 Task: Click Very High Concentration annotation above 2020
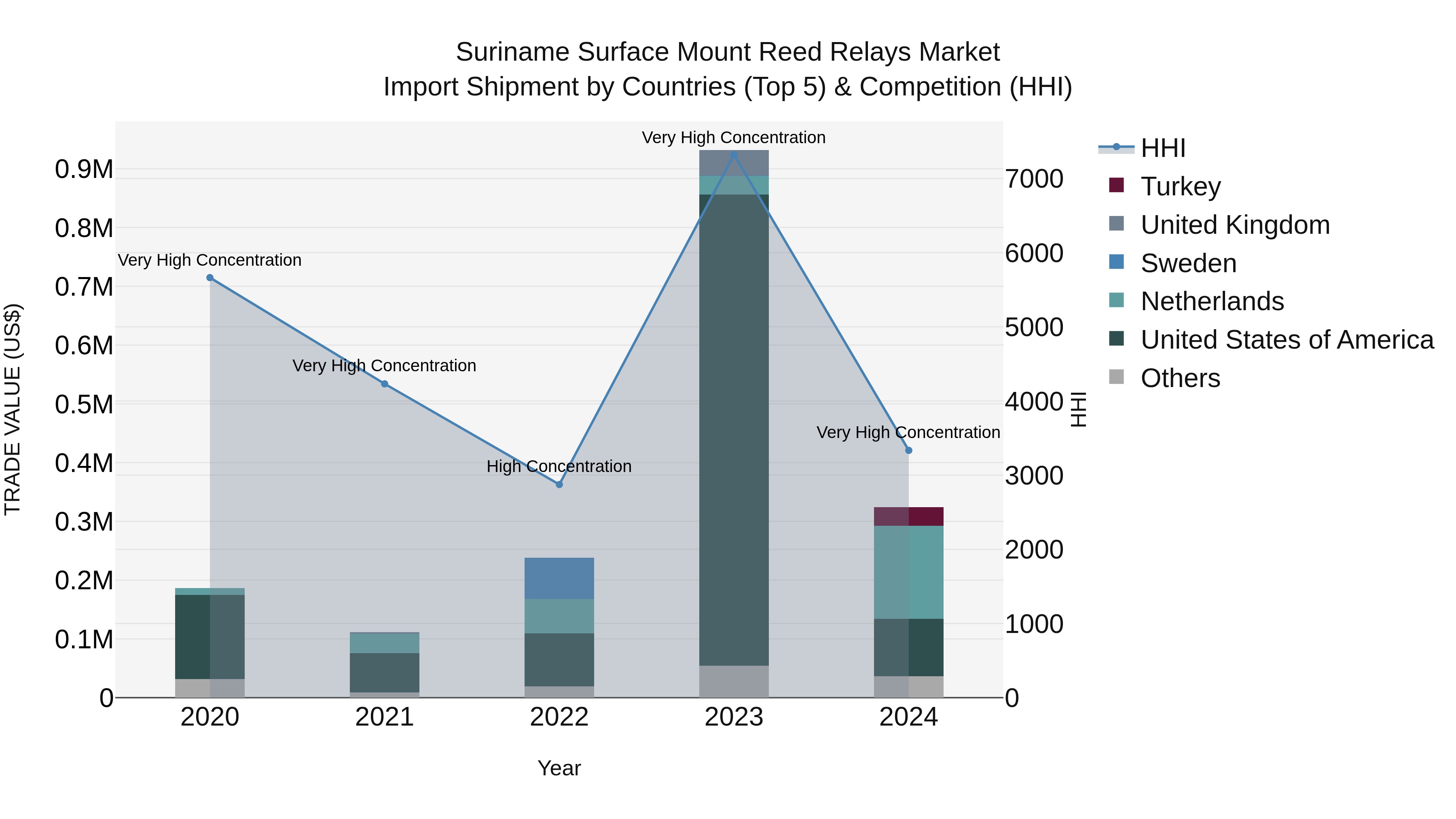(x=210, y=260)
